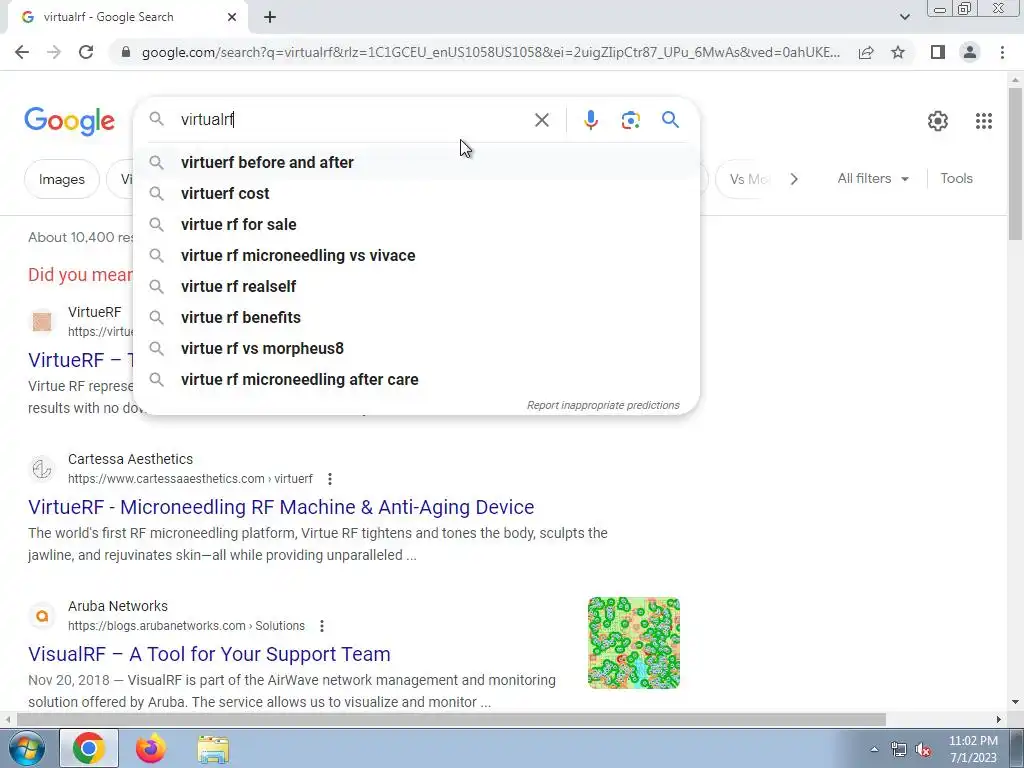Click the Aruba Networks heat map thumbnail
Image resolution: width=1024 pixels, height=768 pixels.
coord(633,643)
